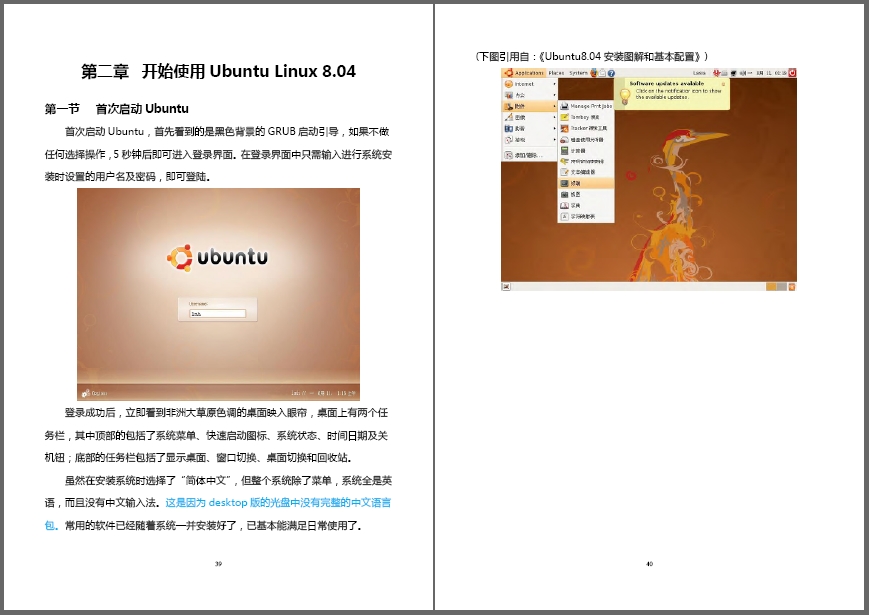The height and width of the screenshot is (615, 869).
Task: Click the Firefox launcher in the desktop top panel
Action: (x=594, y=73)
